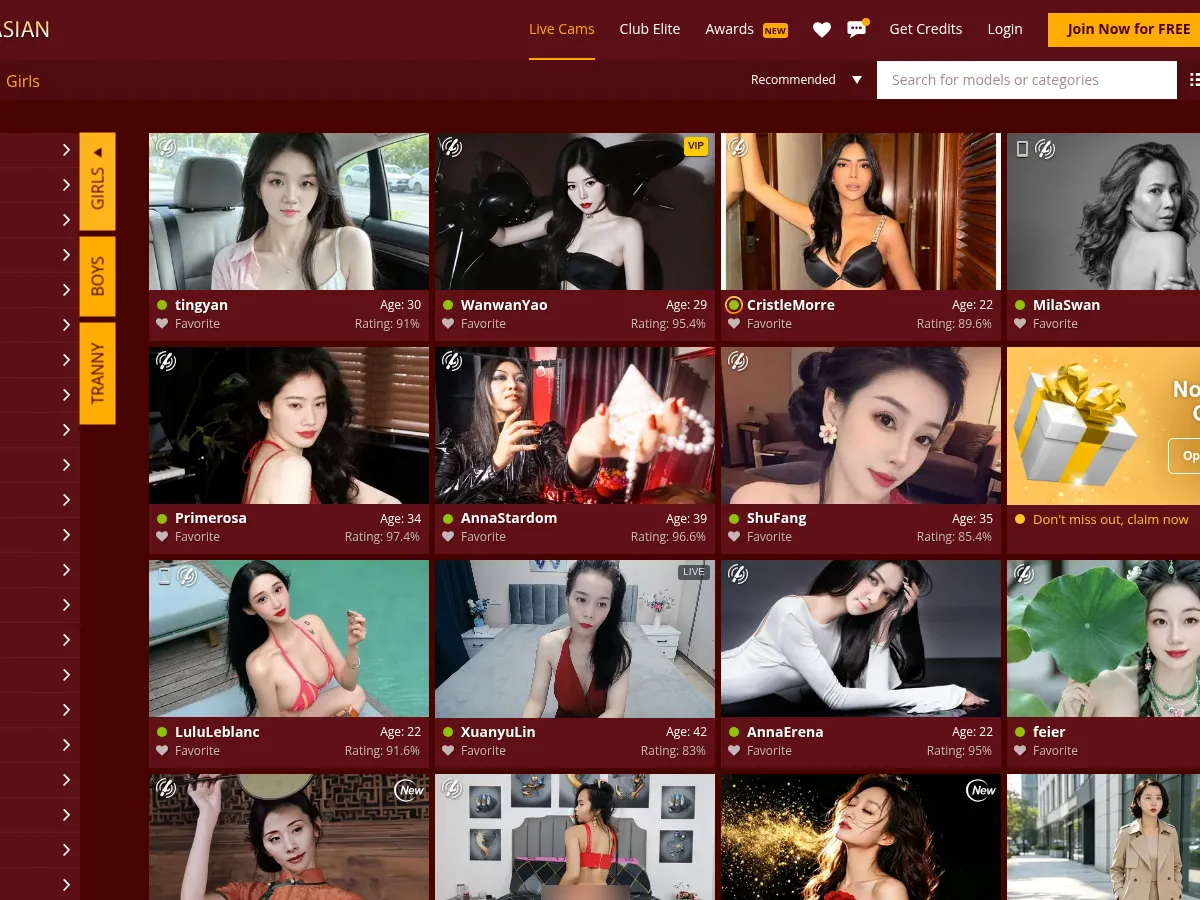Click the audio icon on ShuFang's thumbnail
The height and width of the screenshot is (900, 1200).
pos(738,361)
